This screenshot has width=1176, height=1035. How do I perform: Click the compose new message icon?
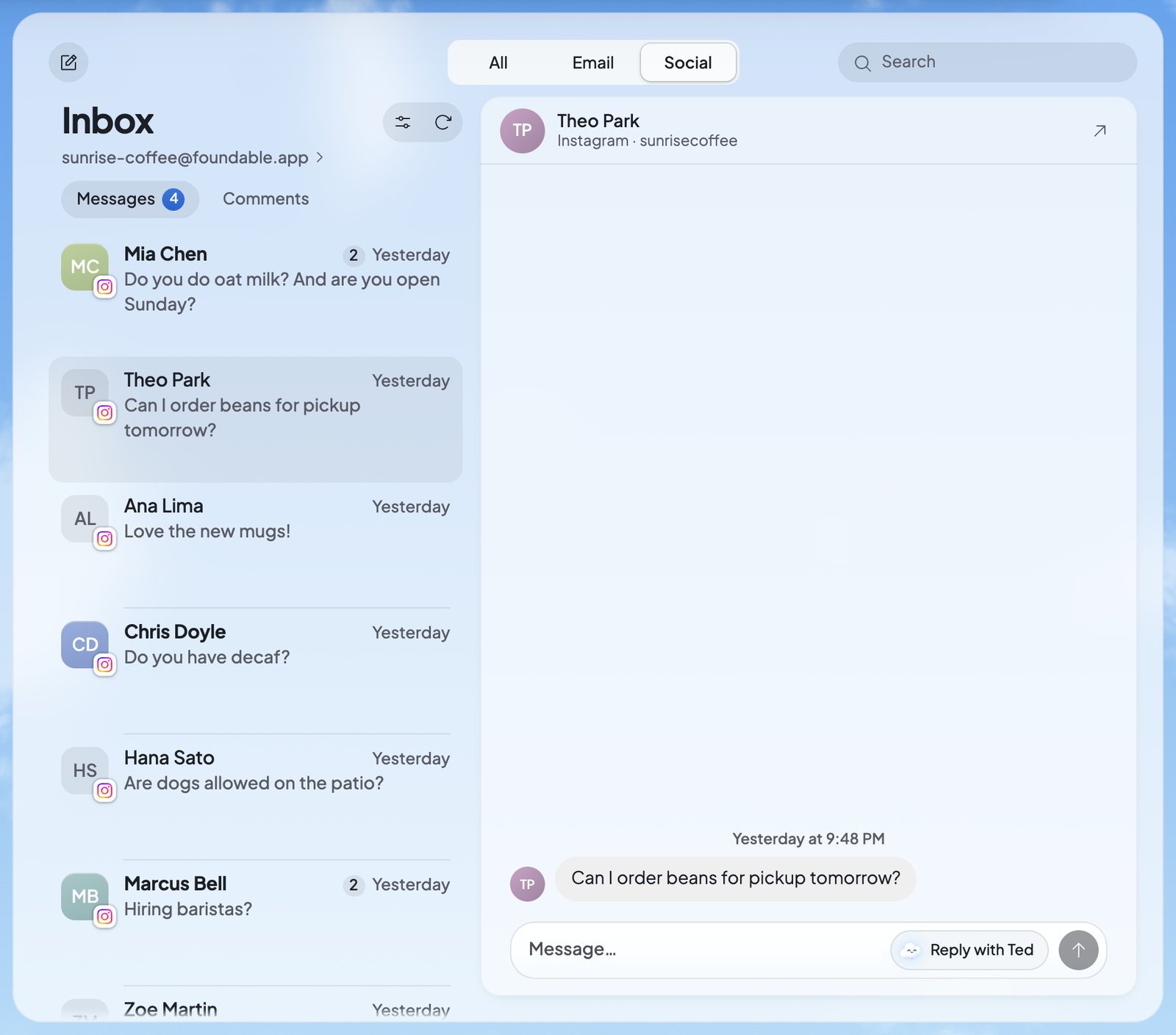pos(68,62)
